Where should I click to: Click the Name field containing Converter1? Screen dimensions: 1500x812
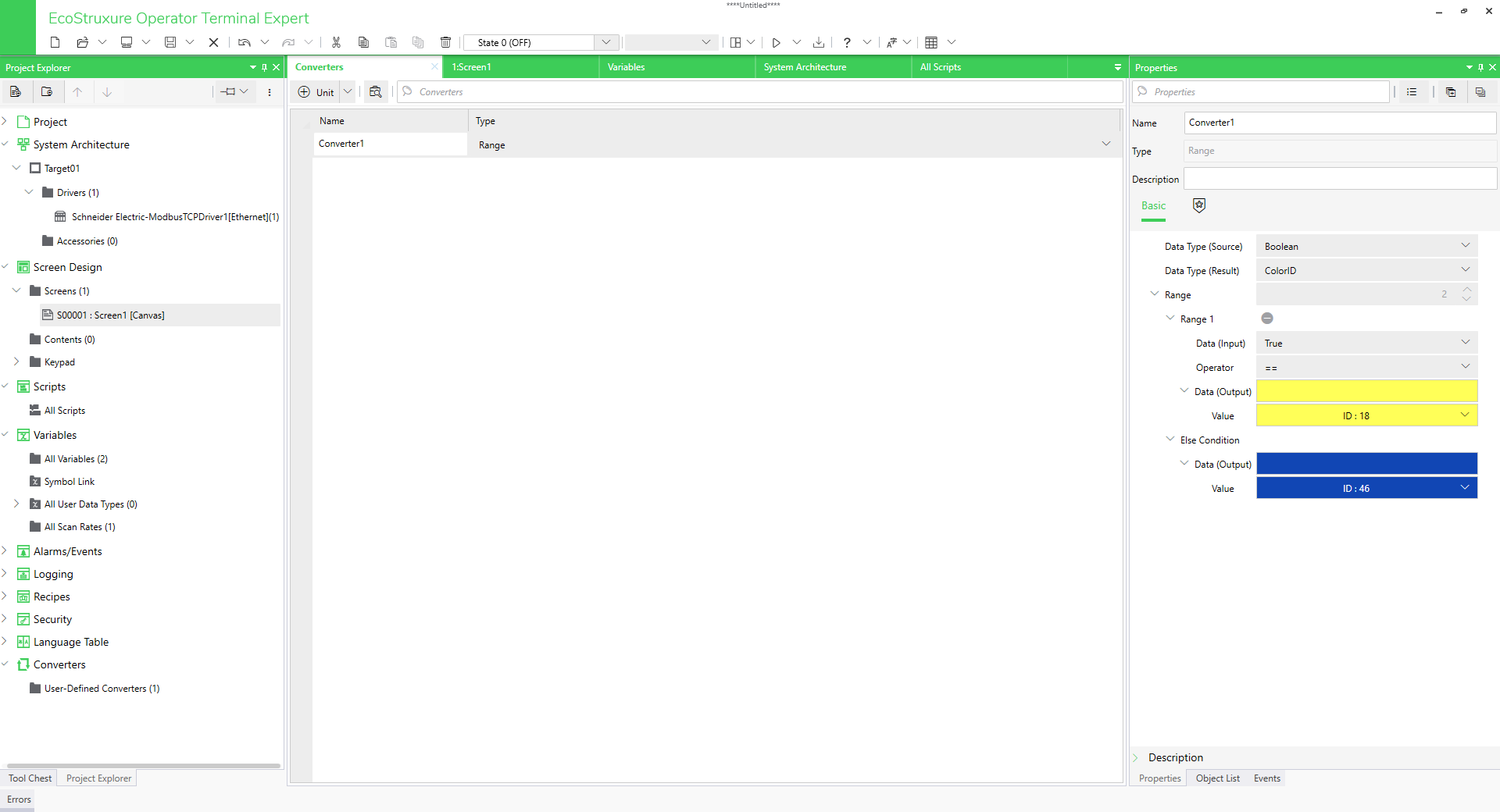coord(1340,123)
